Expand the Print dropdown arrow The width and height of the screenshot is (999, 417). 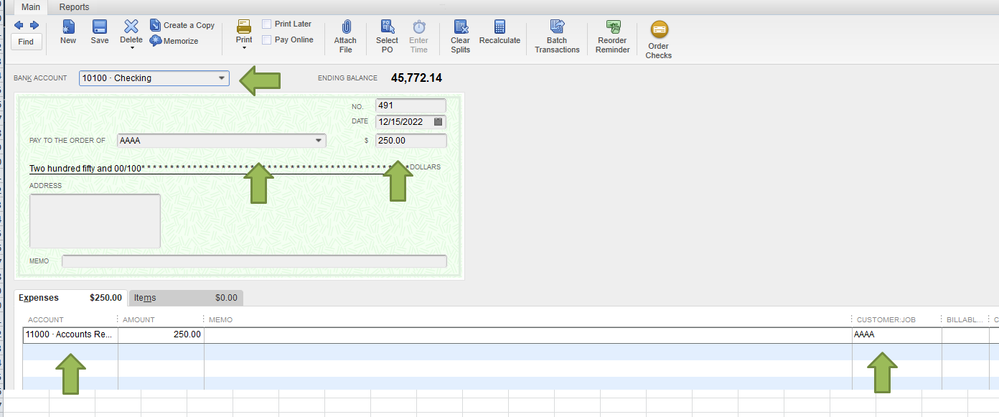coord(244,48)
